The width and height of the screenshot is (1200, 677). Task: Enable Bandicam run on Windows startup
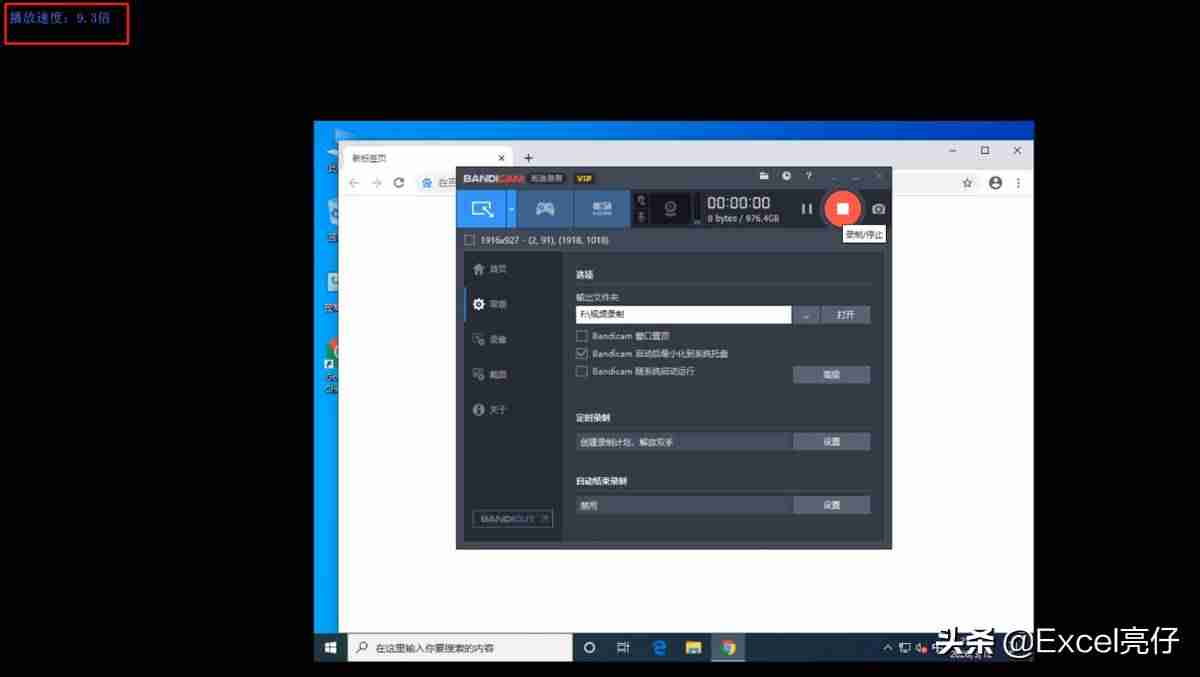tap(582, 371)
